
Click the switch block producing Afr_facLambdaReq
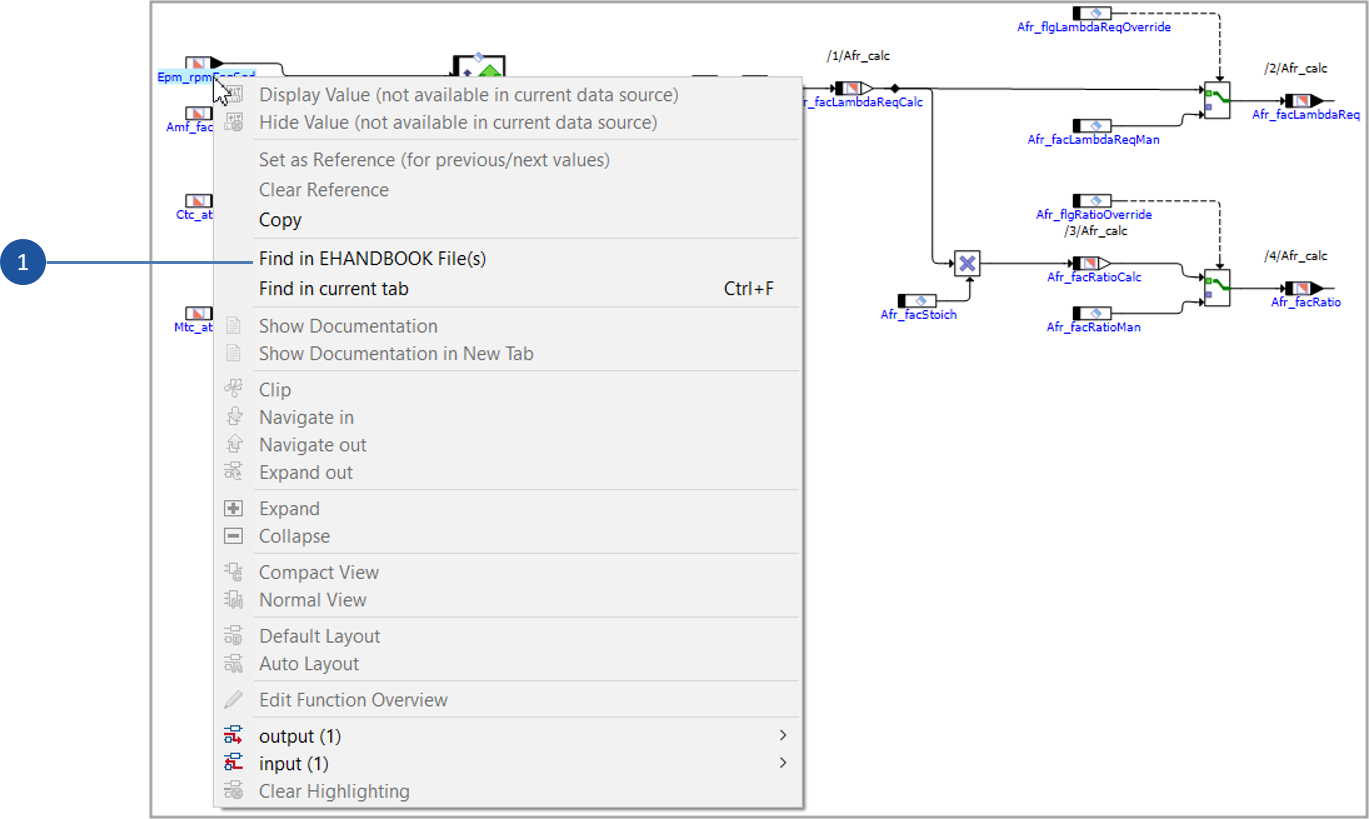click(x=1216, y=98)
